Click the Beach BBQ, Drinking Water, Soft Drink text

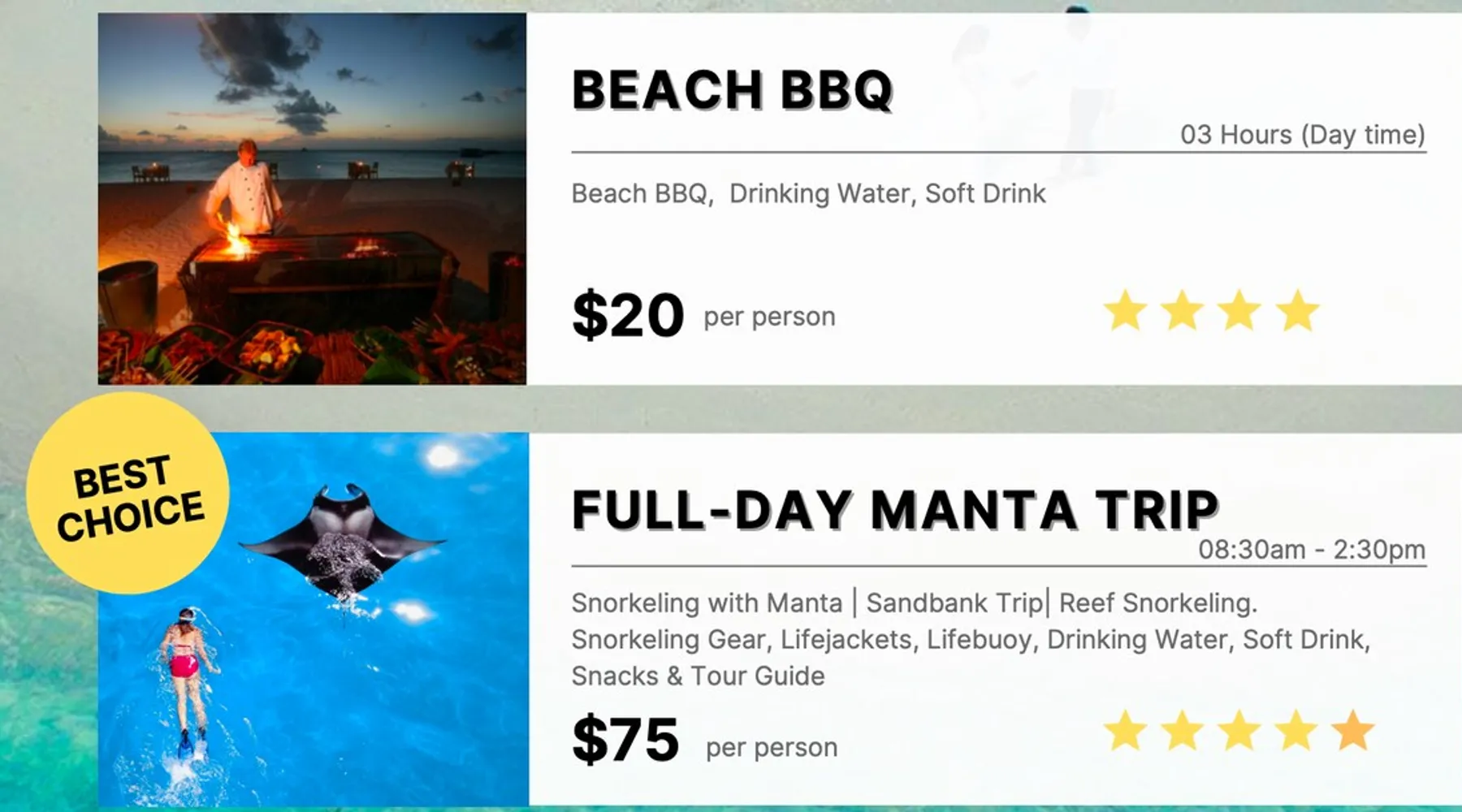[808, 194]
